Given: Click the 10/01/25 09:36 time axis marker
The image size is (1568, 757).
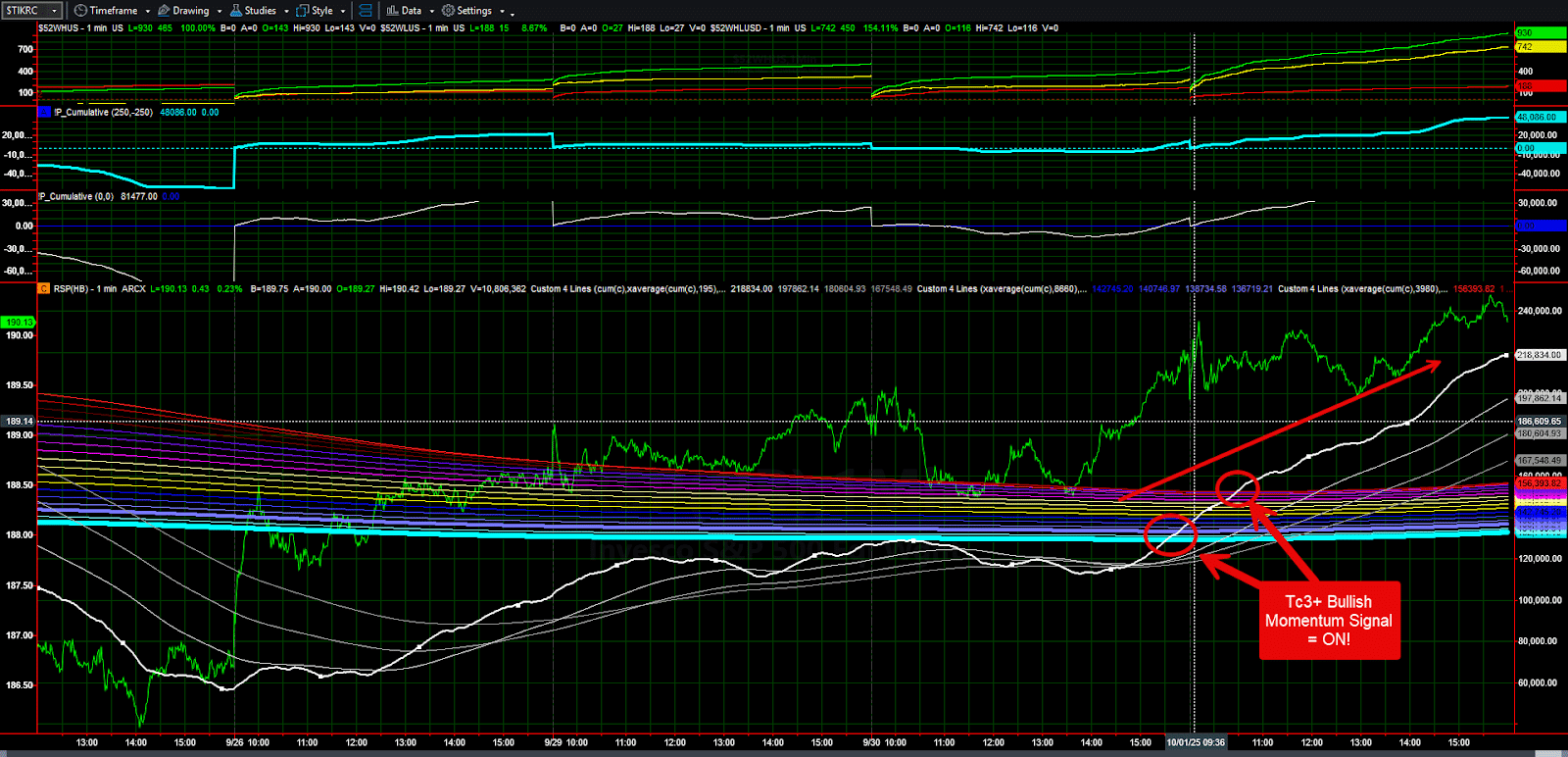Looking at the screenshot, I should pyautogui.click(x=1195, y=742).
